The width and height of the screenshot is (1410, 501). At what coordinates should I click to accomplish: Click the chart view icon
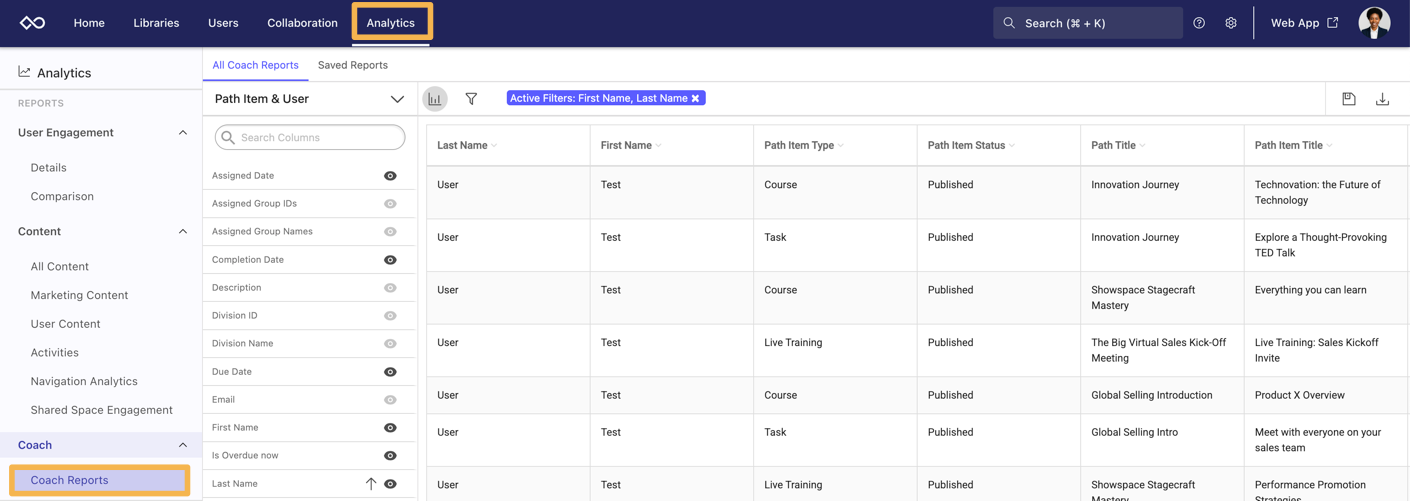(x=435, y=99)
